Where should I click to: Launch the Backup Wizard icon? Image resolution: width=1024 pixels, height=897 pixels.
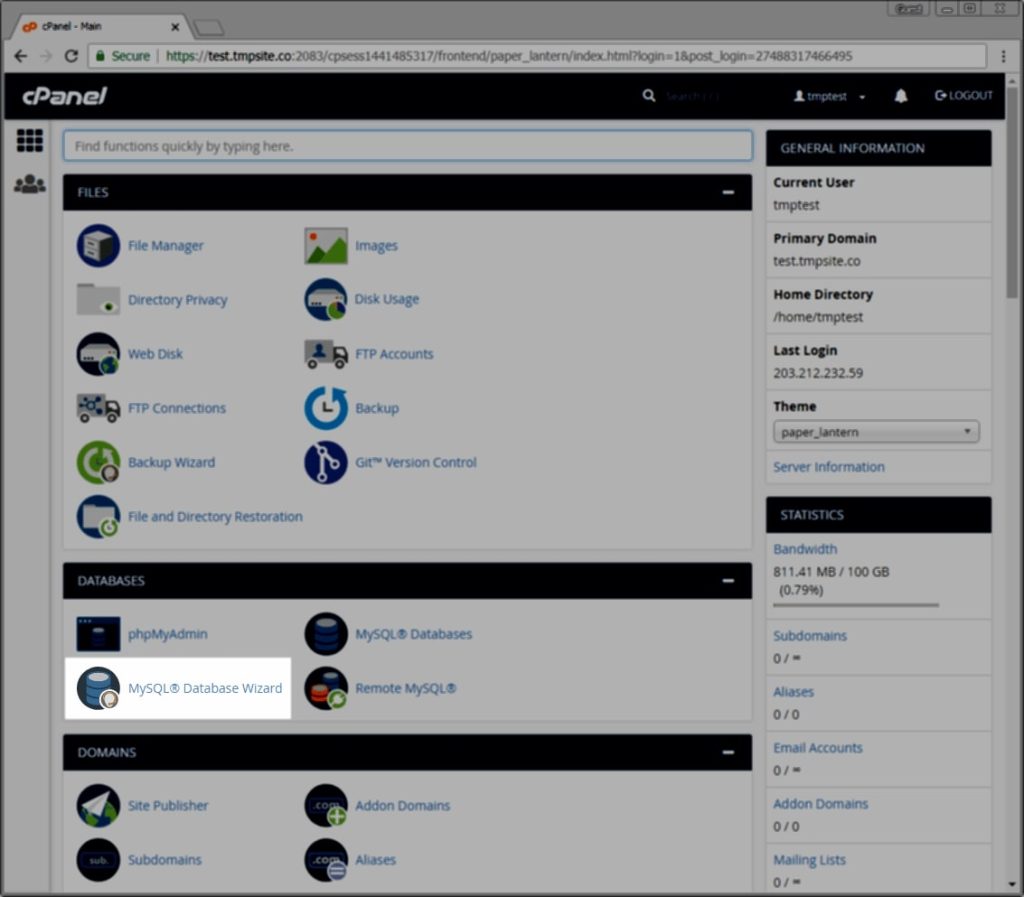tap(98, 462)
